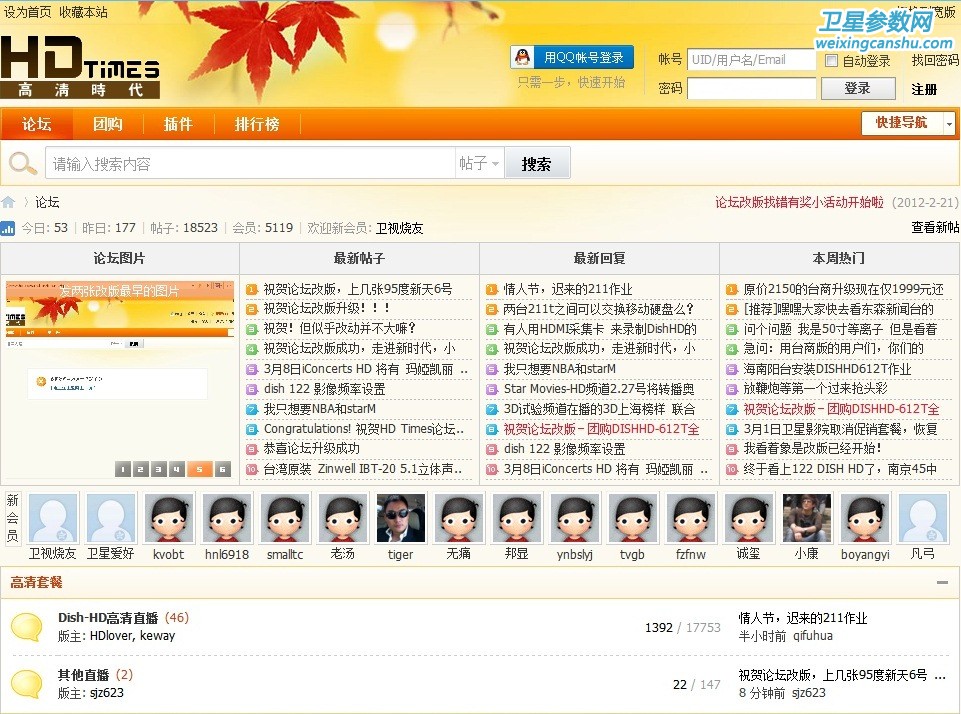Click the QQ account login button
961x714 pixels.
(572, 58)
